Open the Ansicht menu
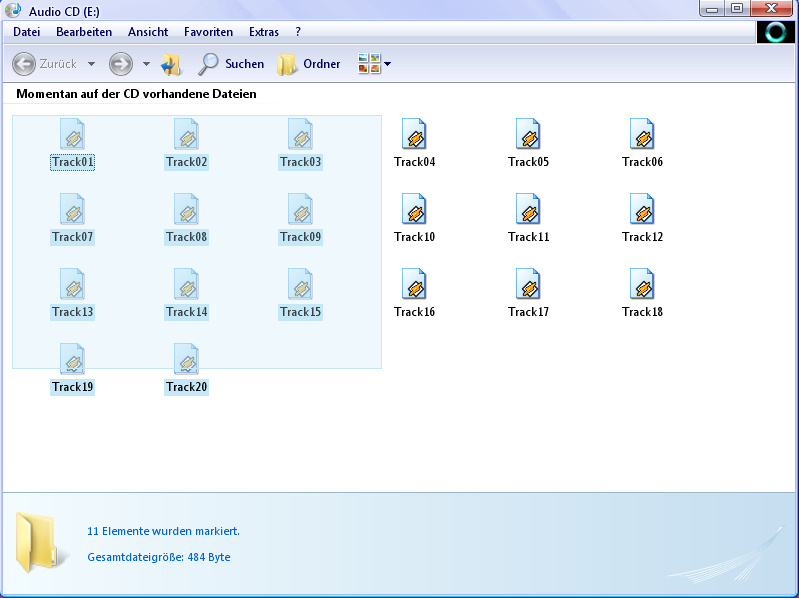This screenshot has width=799, height=598. point(148,32)
